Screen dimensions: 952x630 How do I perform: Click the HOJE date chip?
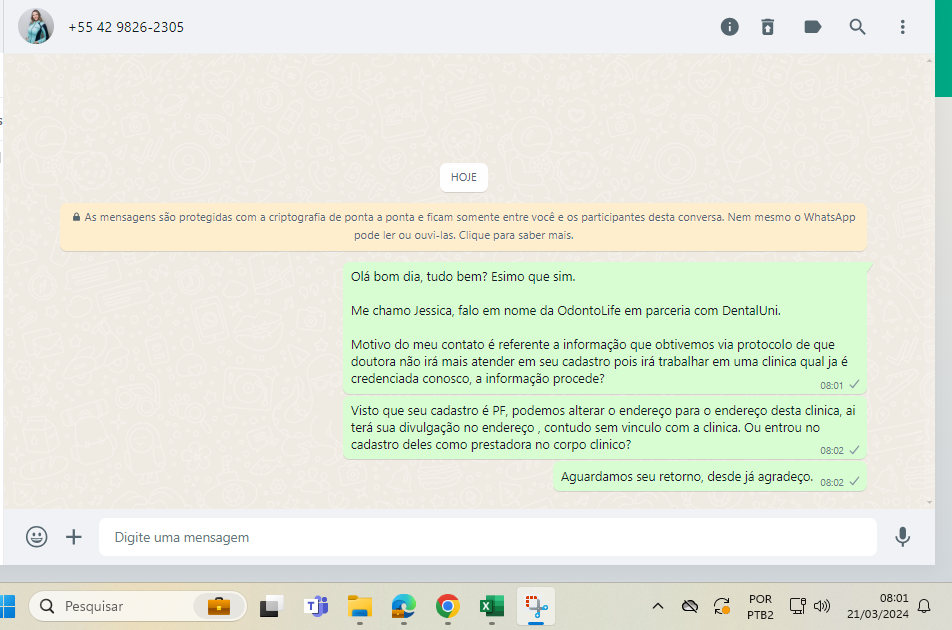pos(463,177)
